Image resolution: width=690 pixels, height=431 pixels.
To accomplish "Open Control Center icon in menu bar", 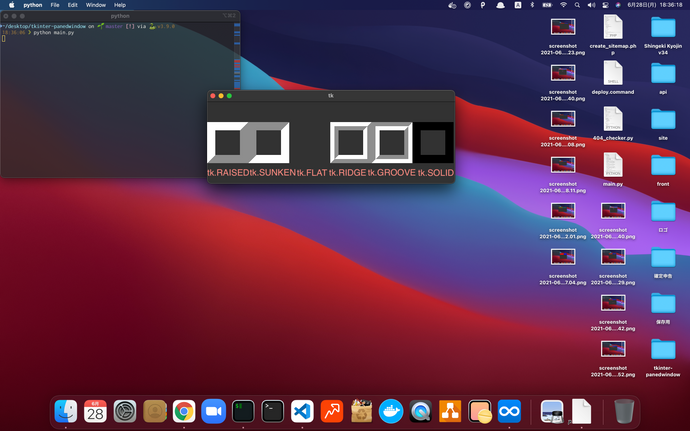I will [x=606, y=5].
